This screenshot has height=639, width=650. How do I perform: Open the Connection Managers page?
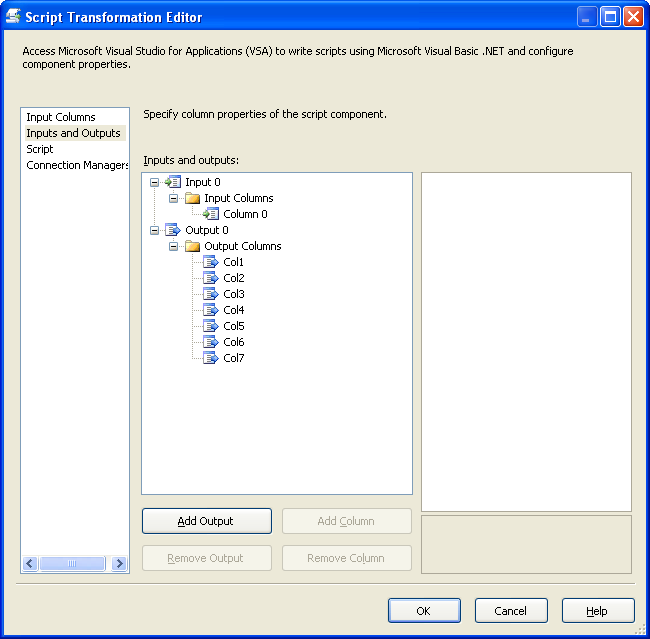(77, 165)
